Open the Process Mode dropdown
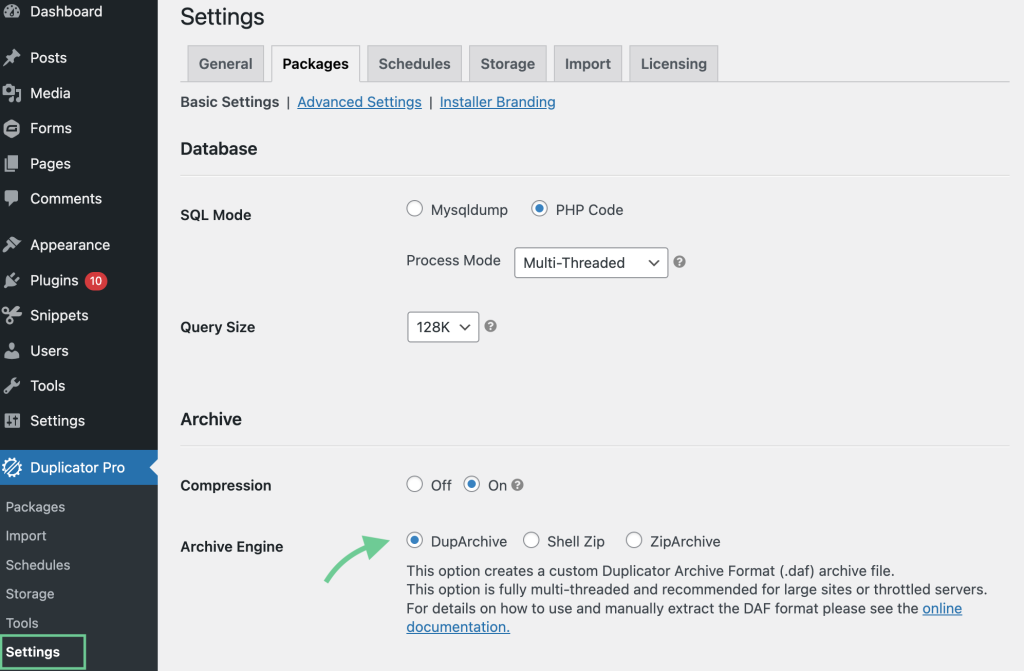This screenshot has width=1024, height=671. coord(590,262)
